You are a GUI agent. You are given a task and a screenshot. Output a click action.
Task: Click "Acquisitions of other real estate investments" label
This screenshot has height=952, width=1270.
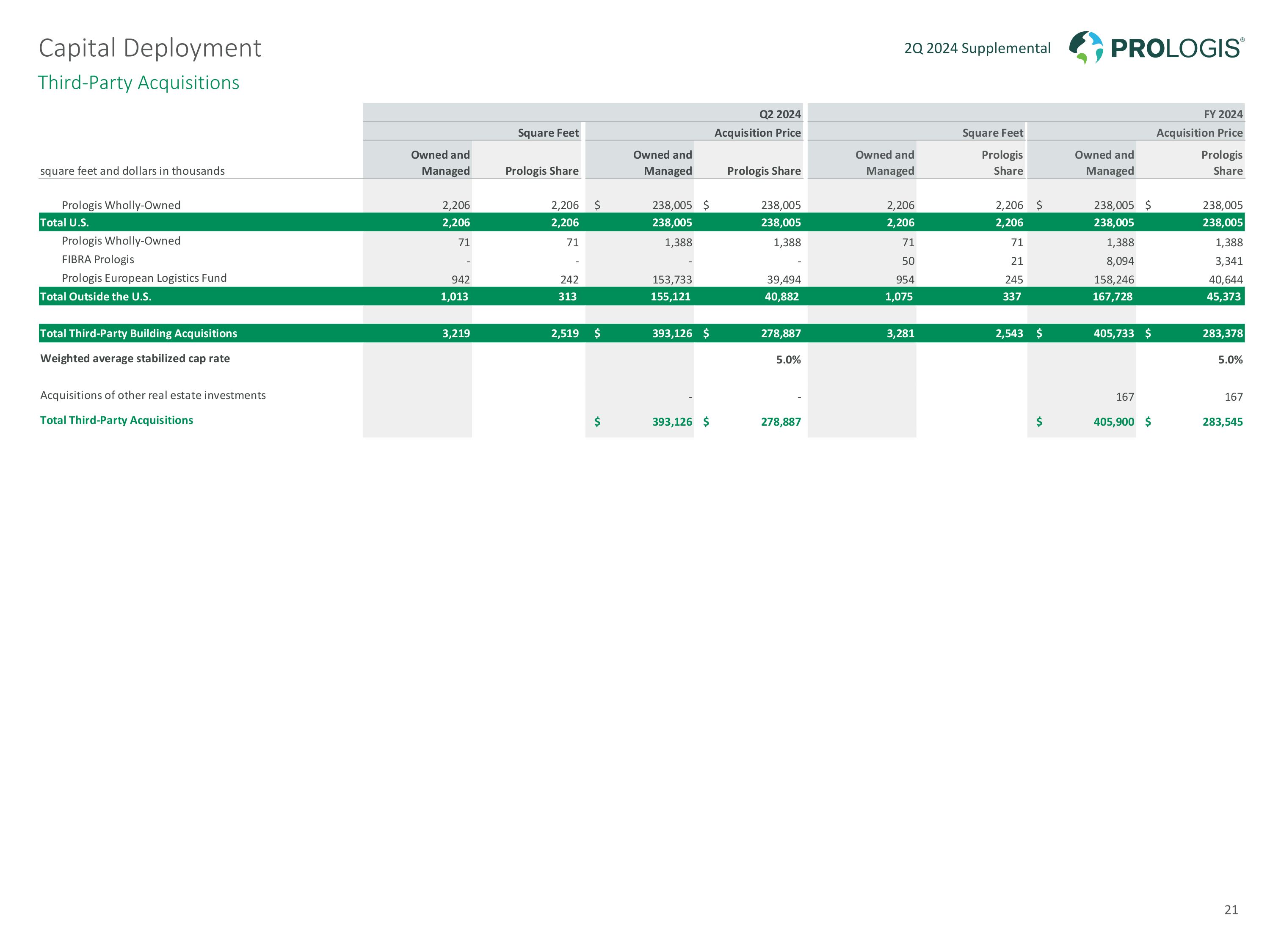tap(153, 395)
